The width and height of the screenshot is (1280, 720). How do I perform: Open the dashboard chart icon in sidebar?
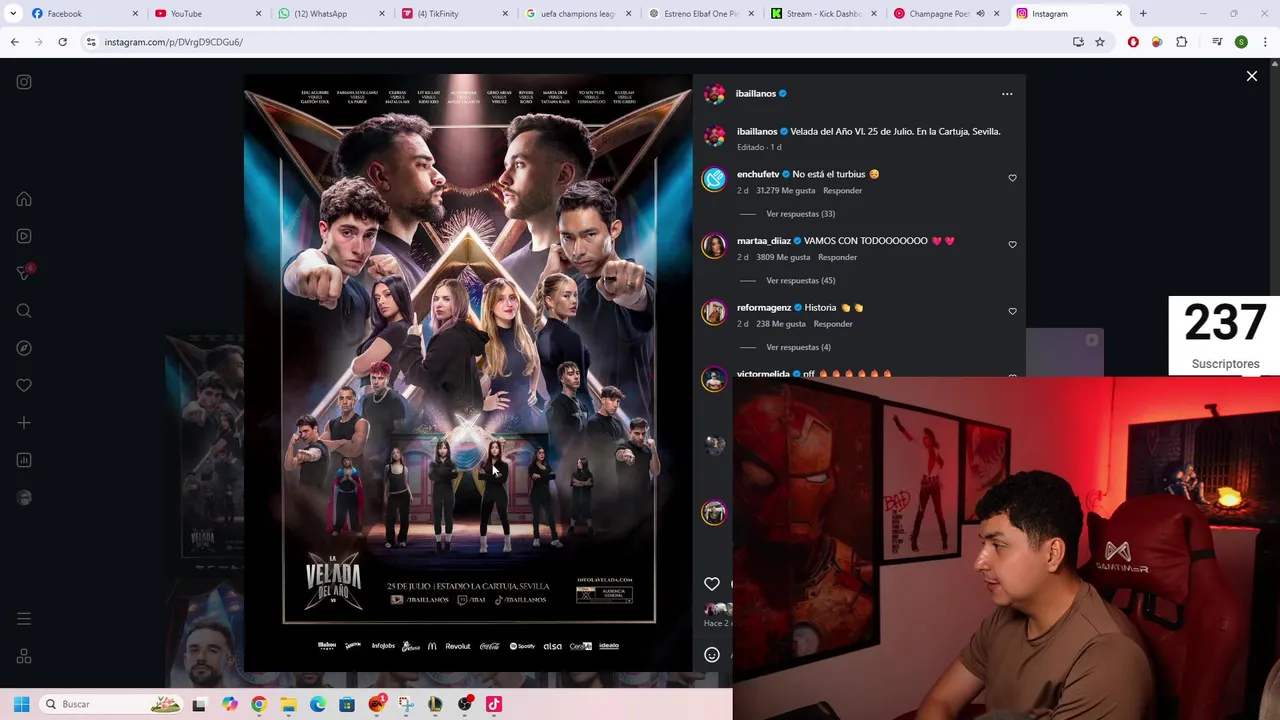click(24, 460)
